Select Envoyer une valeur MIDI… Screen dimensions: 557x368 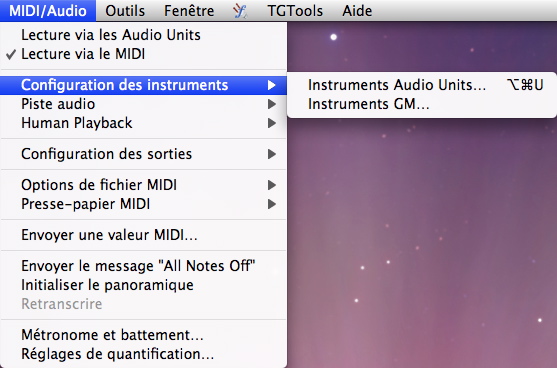[144, 235]
